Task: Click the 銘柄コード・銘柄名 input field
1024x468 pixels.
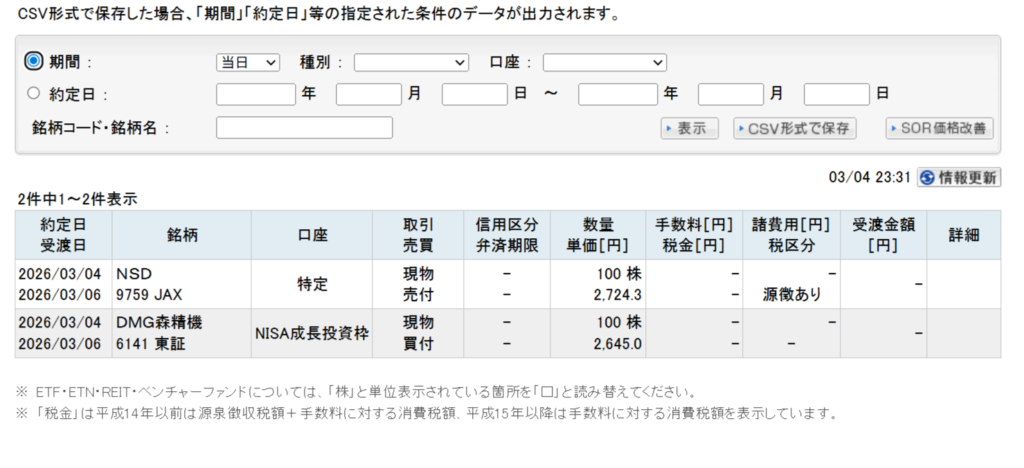Action: 304,128
